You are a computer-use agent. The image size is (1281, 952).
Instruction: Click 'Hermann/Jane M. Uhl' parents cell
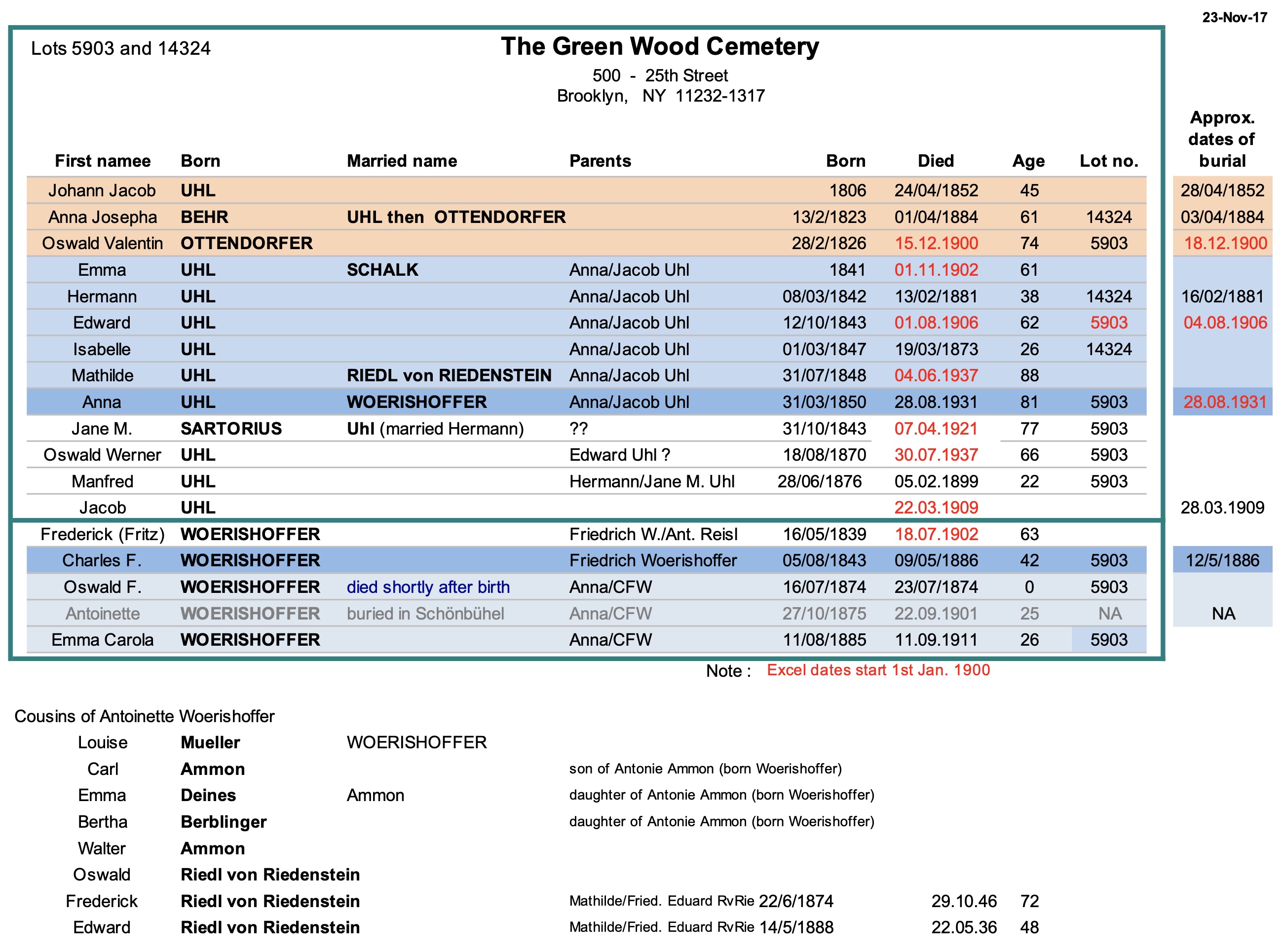(652, 481)
